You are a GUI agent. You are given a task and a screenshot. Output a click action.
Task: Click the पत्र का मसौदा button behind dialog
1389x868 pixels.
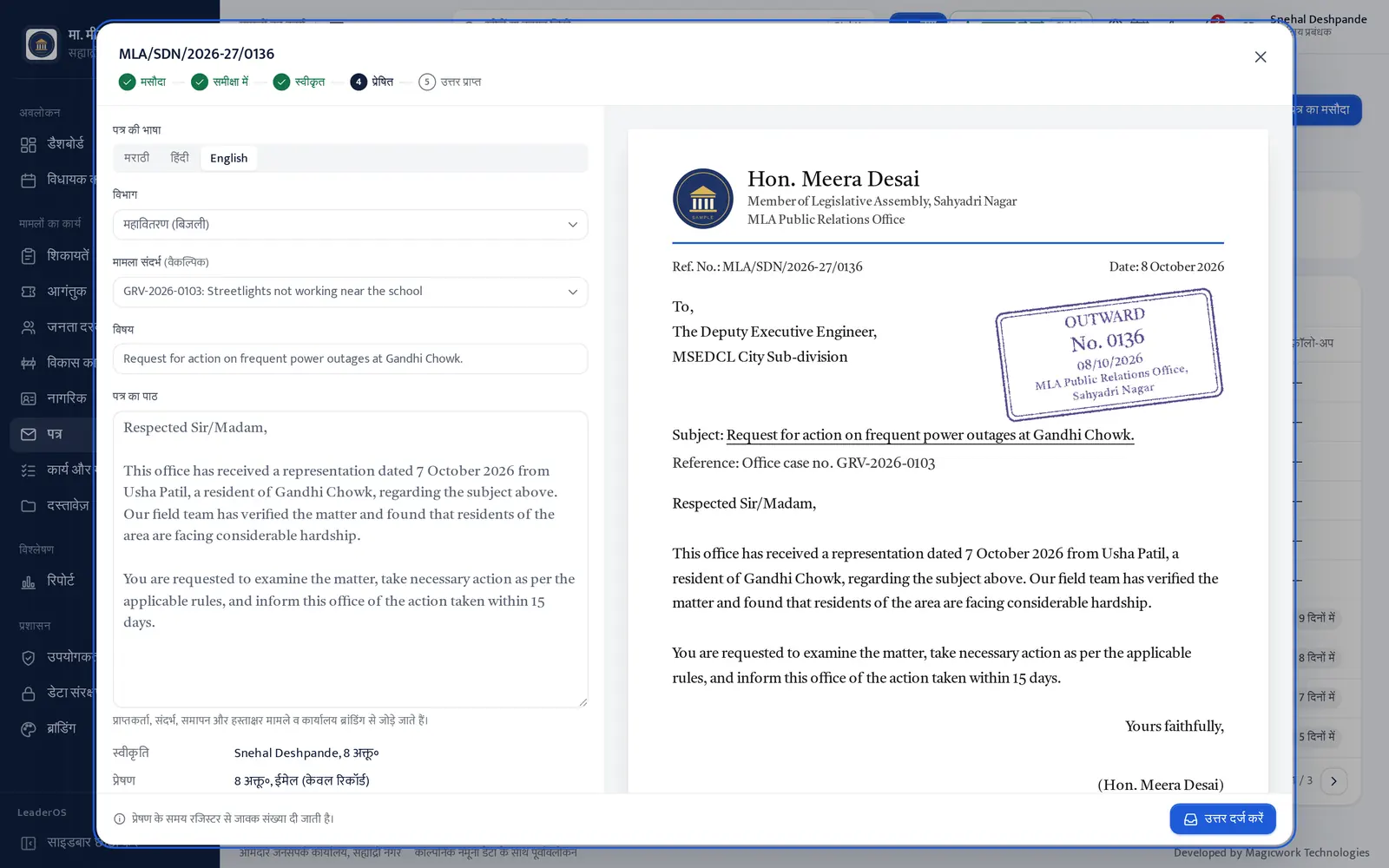coord(1327,109)
